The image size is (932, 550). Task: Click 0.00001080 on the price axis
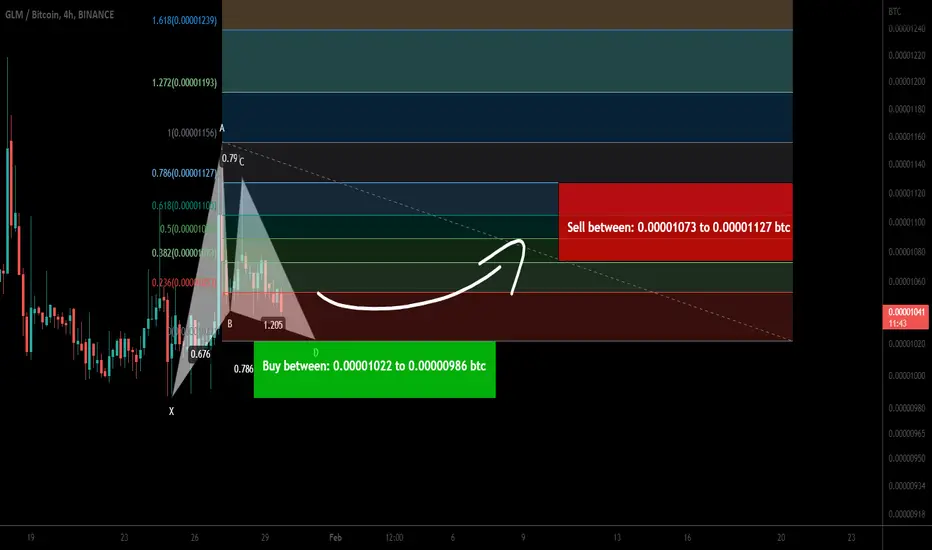pos(906,252)
